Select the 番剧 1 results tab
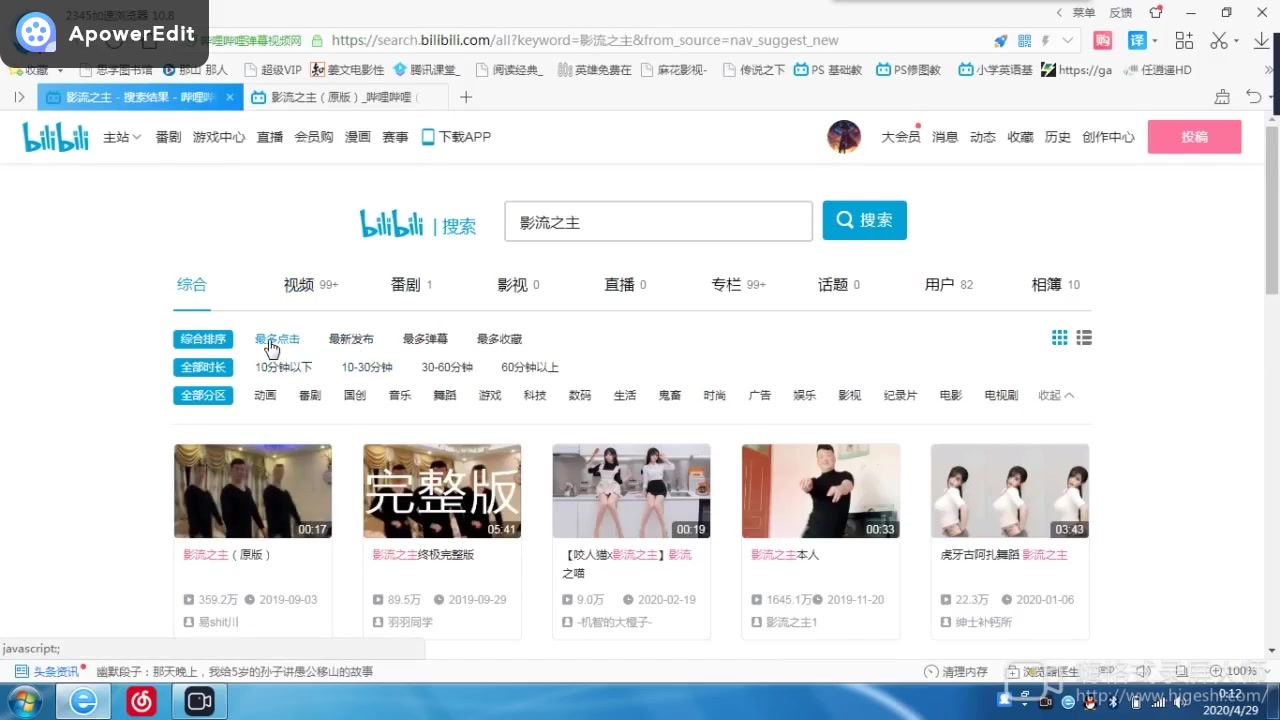Image resolution: width=1280 pixels, height=720 pixels. pos(411,285)
